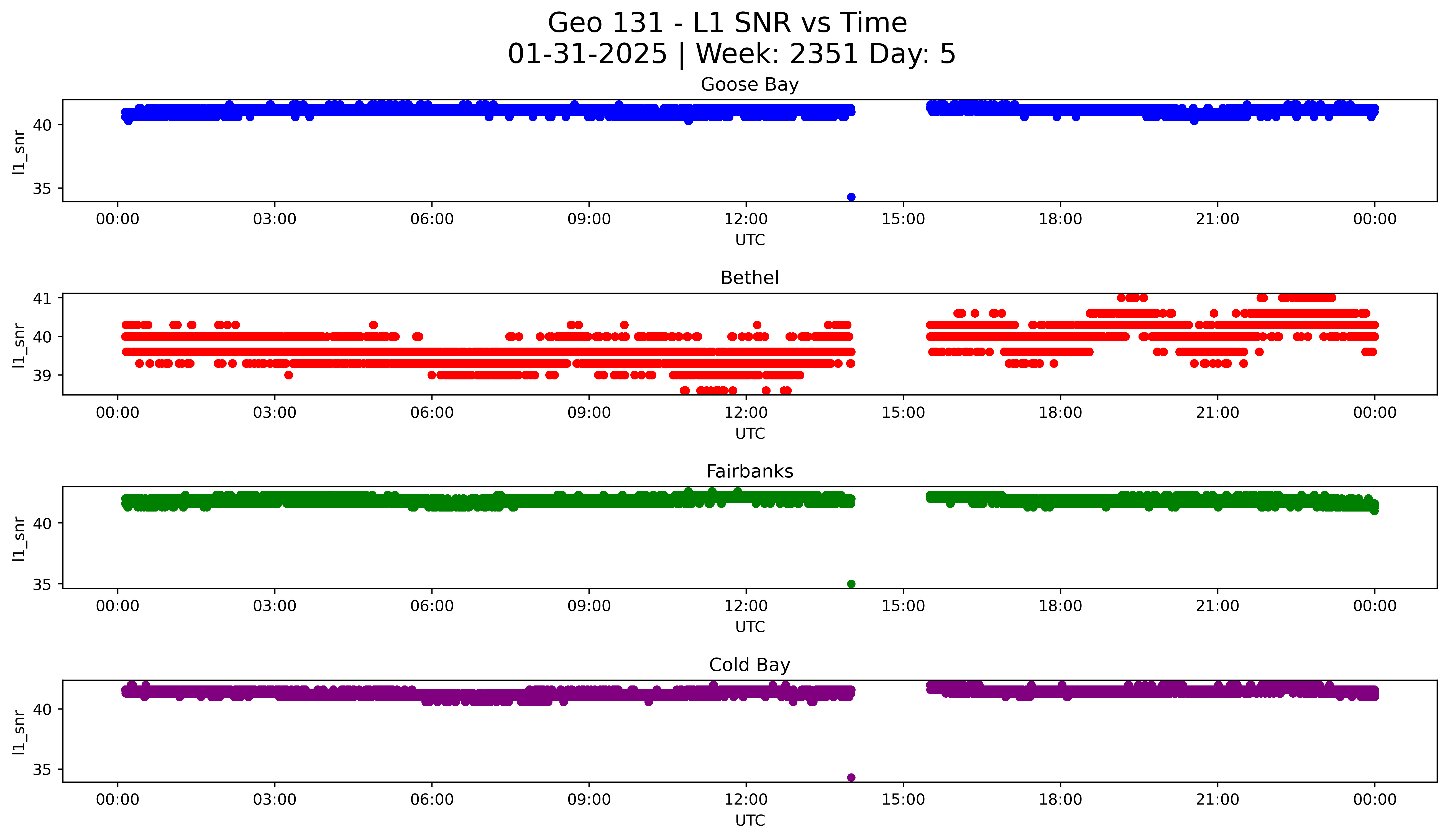Click the 12:00 tick label under the Goose Bay plot
Viewport: 1448px width, 840px height.
point(746,219)
